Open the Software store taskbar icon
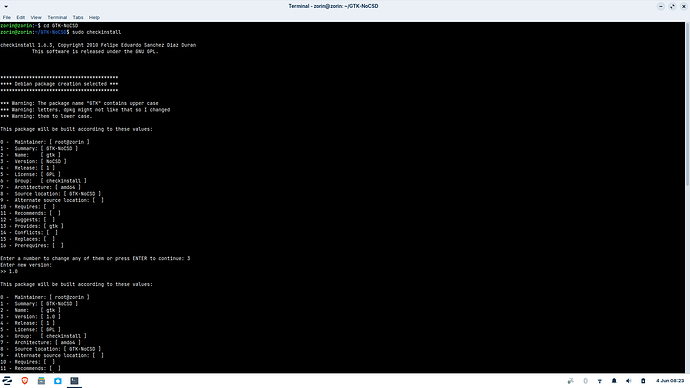The width and height of the screenshot is (690, 388). [x=58, y=381]
